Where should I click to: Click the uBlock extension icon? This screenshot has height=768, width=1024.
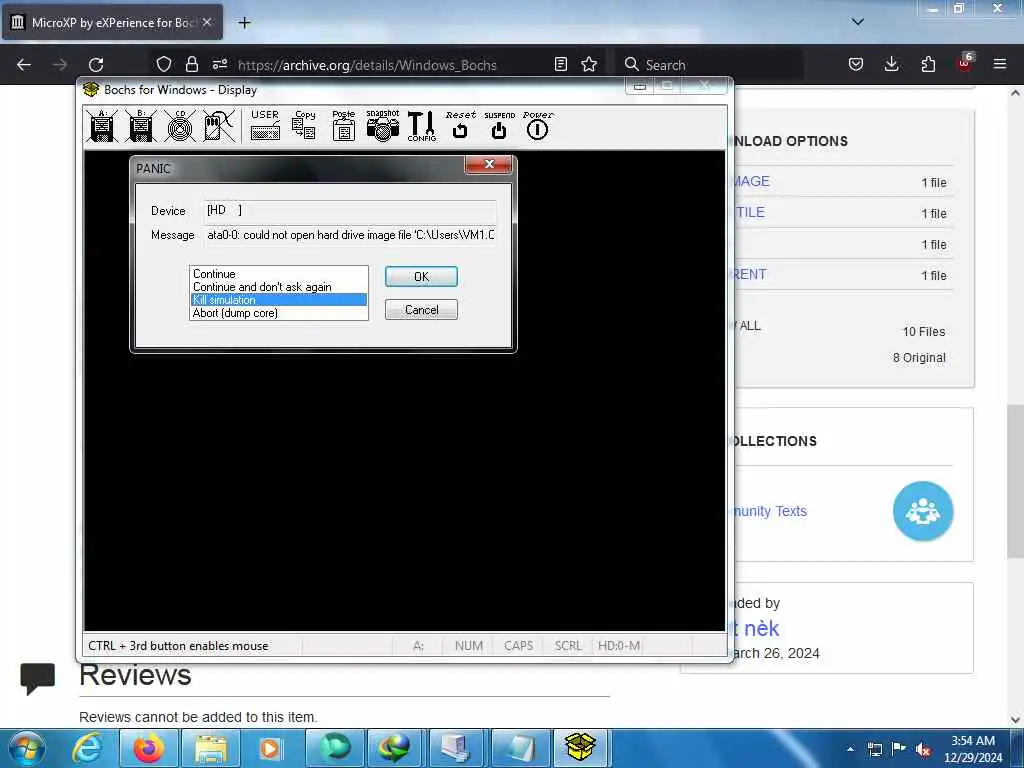pos(965,63)
